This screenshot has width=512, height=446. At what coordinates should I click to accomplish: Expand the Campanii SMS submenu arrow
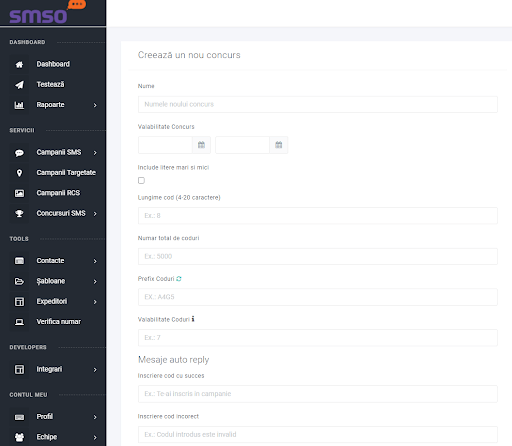[95, 153]
